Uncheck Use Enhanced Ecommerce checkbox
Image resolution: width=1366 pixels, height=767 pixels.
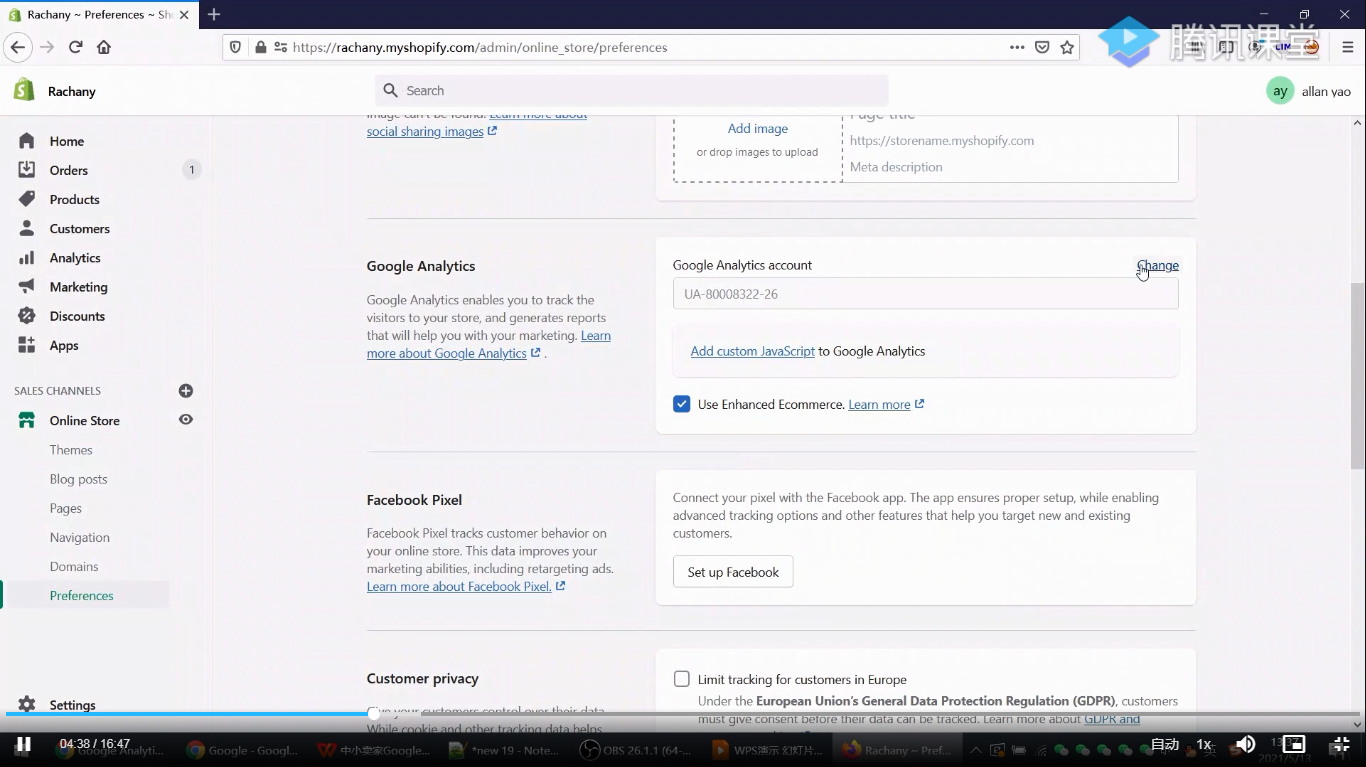(682, 404)
